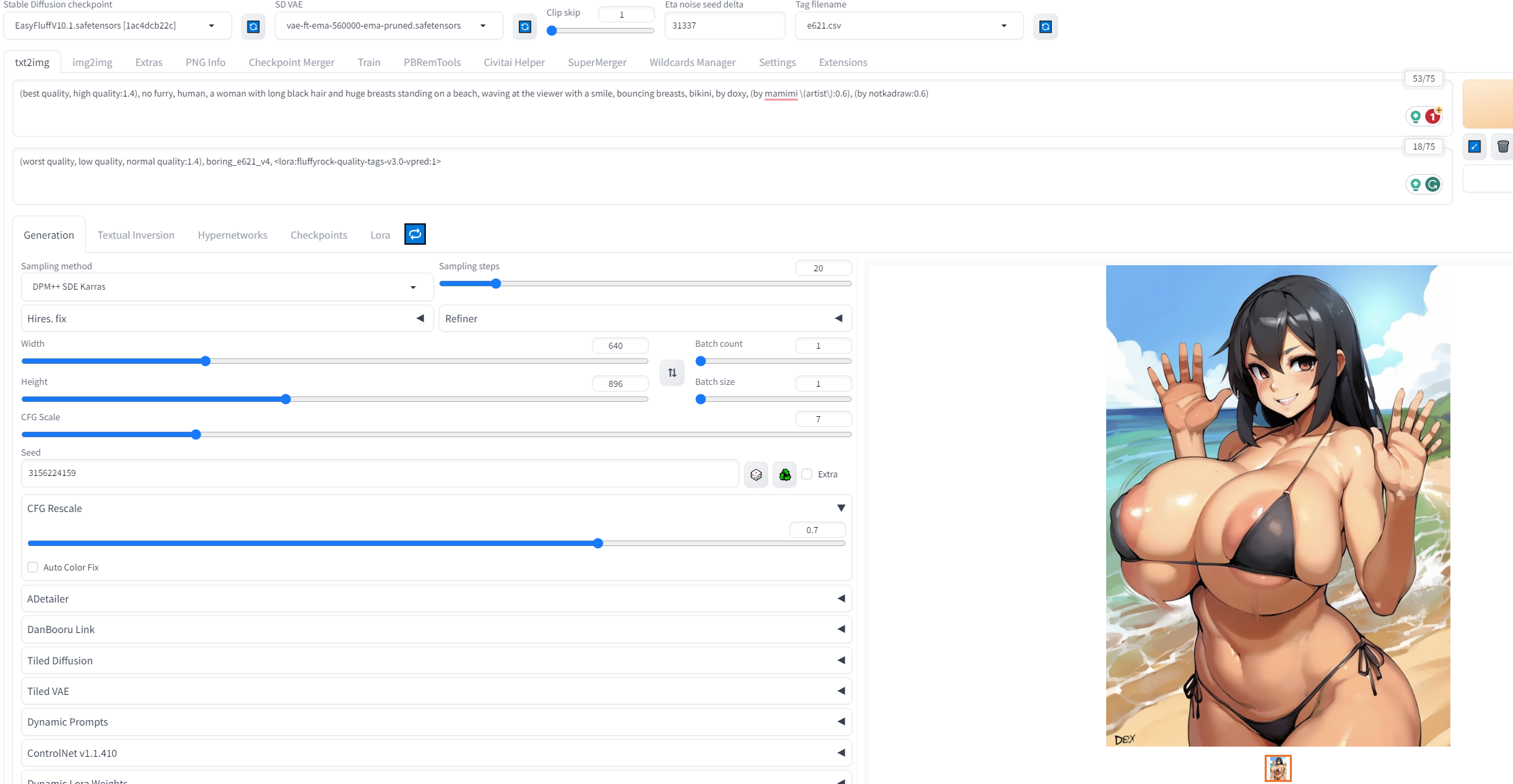The height and width of the screenshot is (784, 1513).
Task: Open the SuperMerger tab
Action: [597, 62]
